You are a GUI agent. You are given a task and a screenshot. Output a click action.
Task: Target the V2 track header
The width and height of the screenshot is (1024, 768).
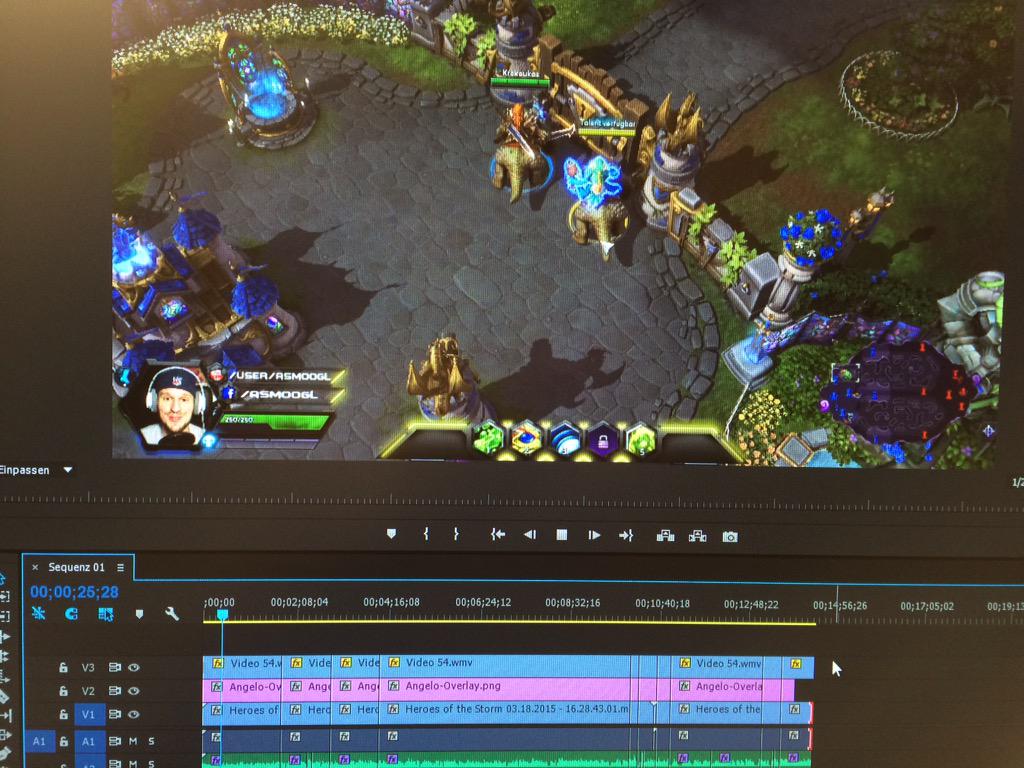(x=88, y=691)
